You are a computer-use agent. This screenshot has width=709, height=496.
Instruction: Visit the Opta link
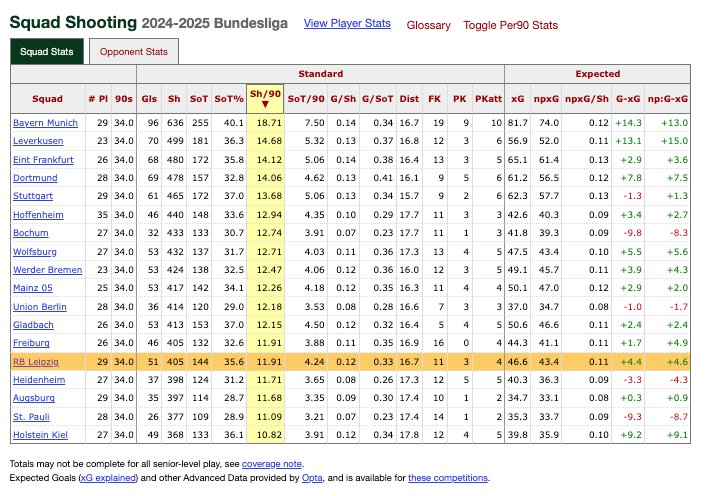(x=312, y=478)
